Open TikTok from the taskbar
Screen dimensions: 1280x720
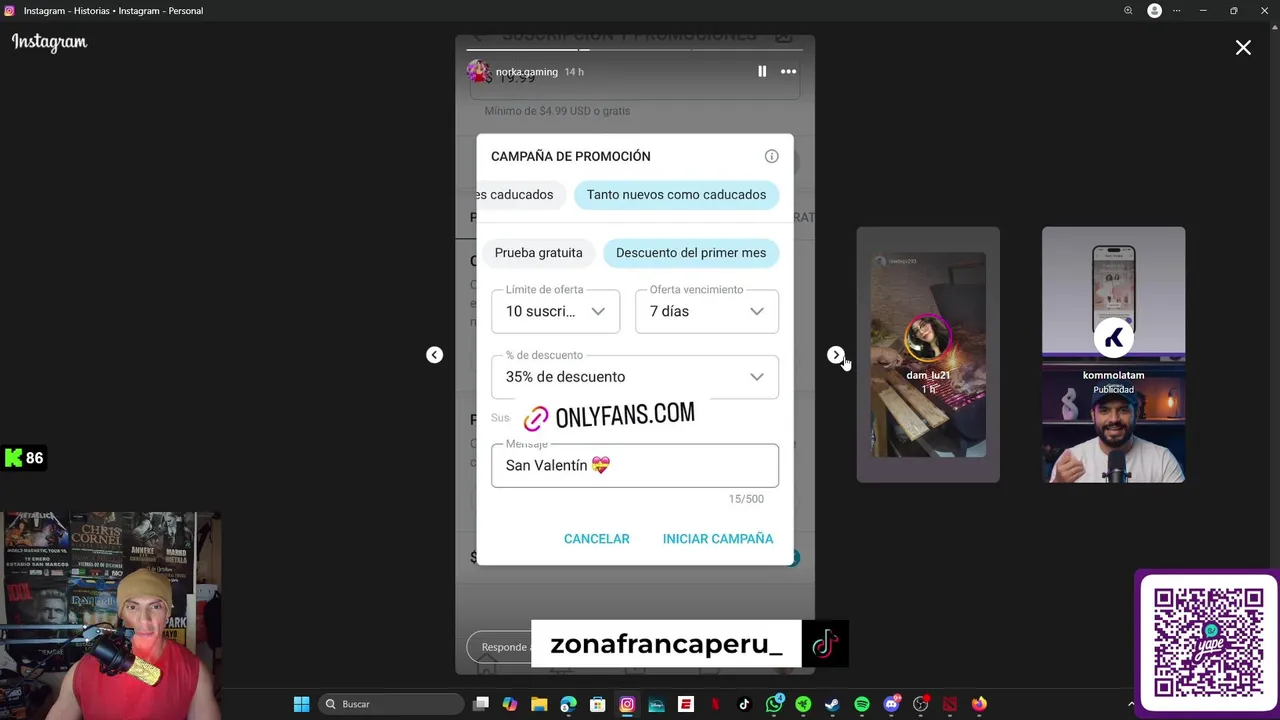[x=744, y=704]
